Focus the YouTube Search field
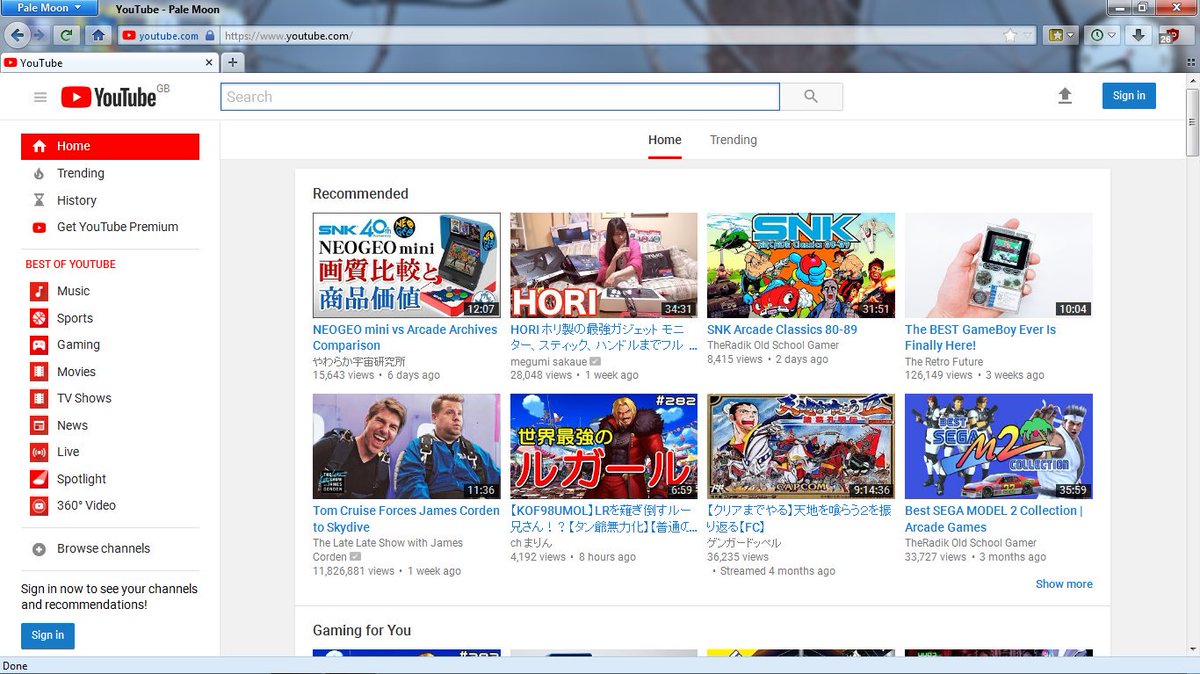Image resolution: width=1200 pixels, height=674 pixels. [x=500, y=97]
